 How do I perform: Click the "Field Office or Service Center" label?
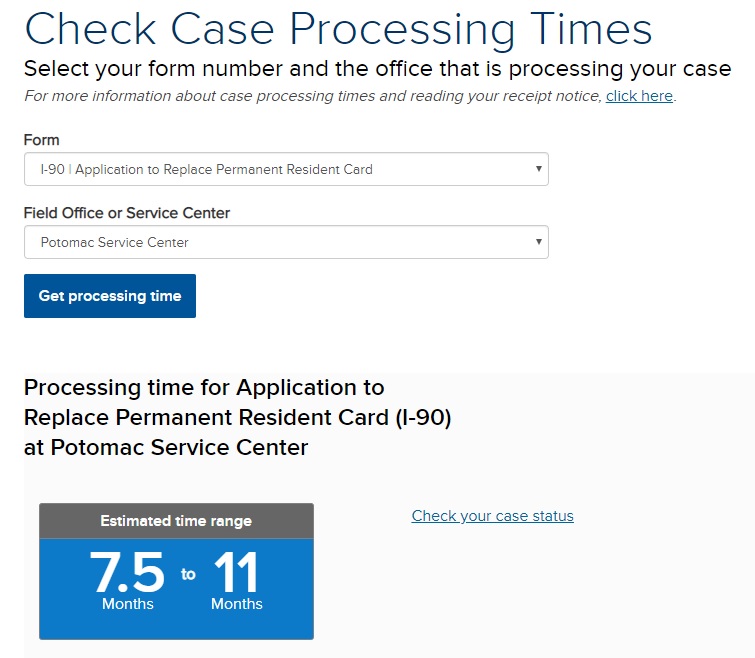pyautogui.click(x=127, y=213)
